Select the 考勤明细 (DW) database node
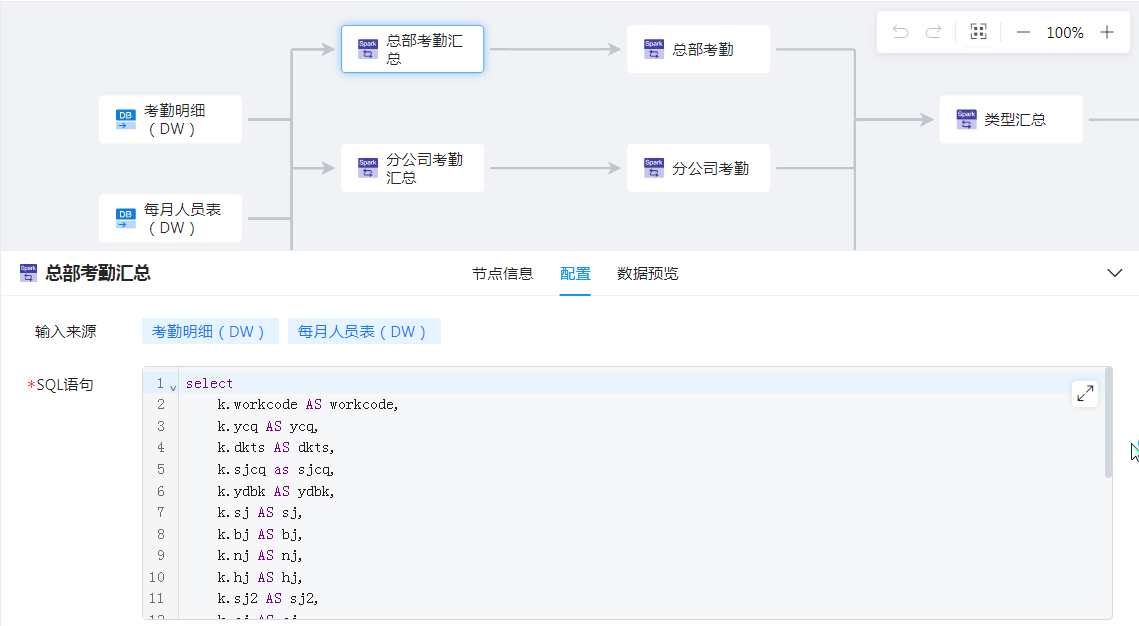Viewport: 1139px width, 626px height. coord(170,120)
